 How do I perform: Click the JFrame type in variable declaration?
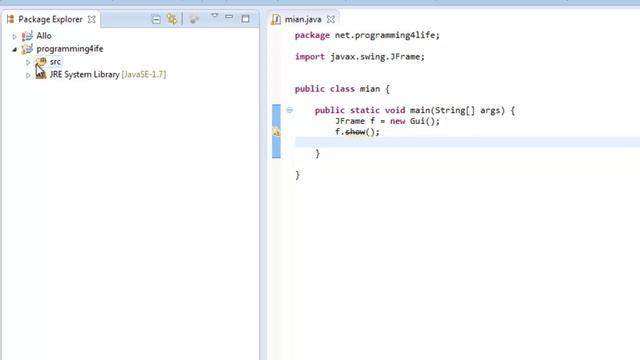(350, 121)
